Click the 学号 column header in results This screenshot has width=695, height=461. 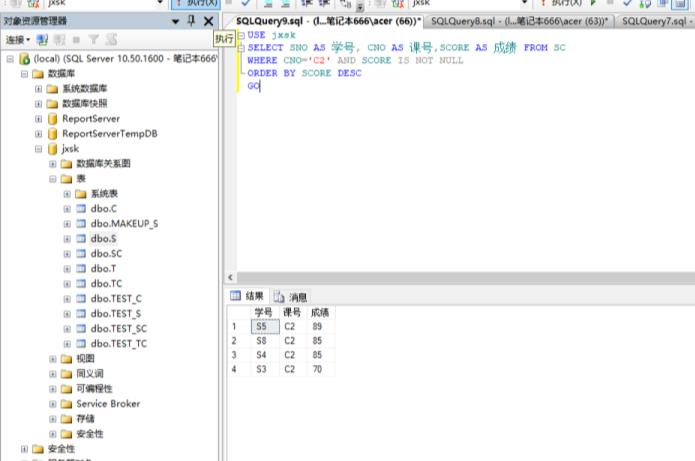click(265, 313)
